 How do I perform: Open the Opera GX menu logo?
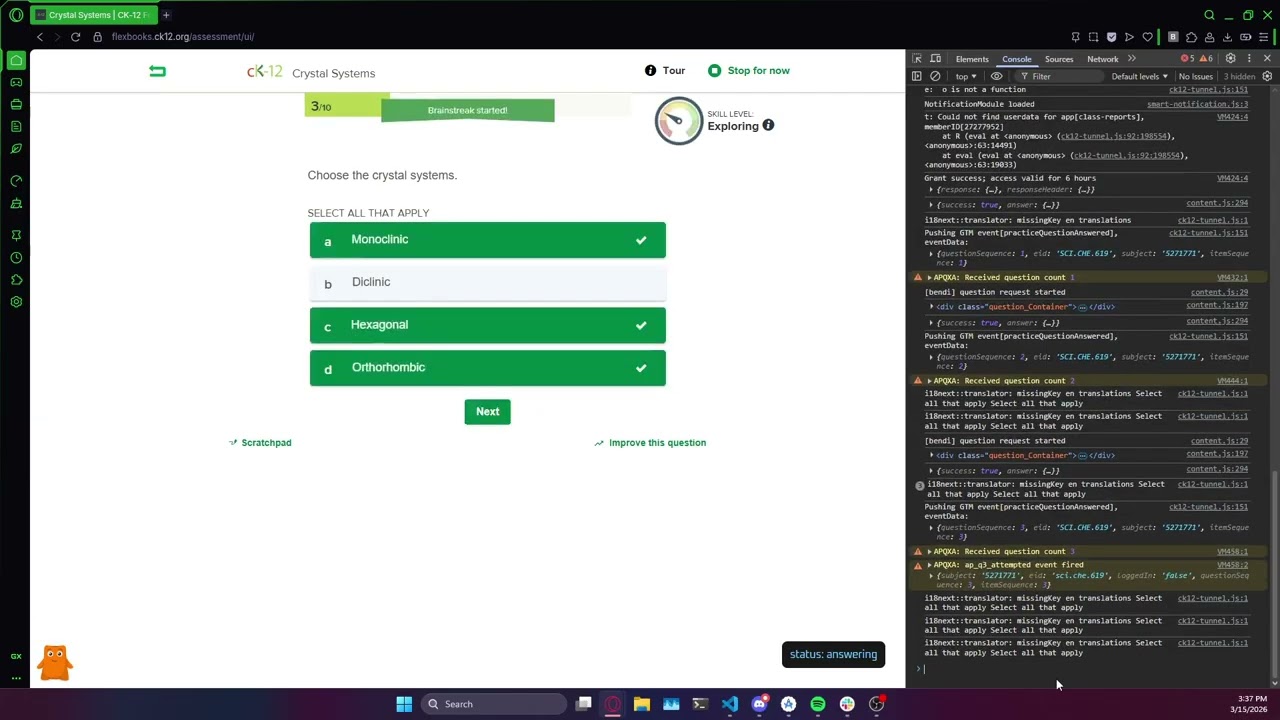pos(16,15)
